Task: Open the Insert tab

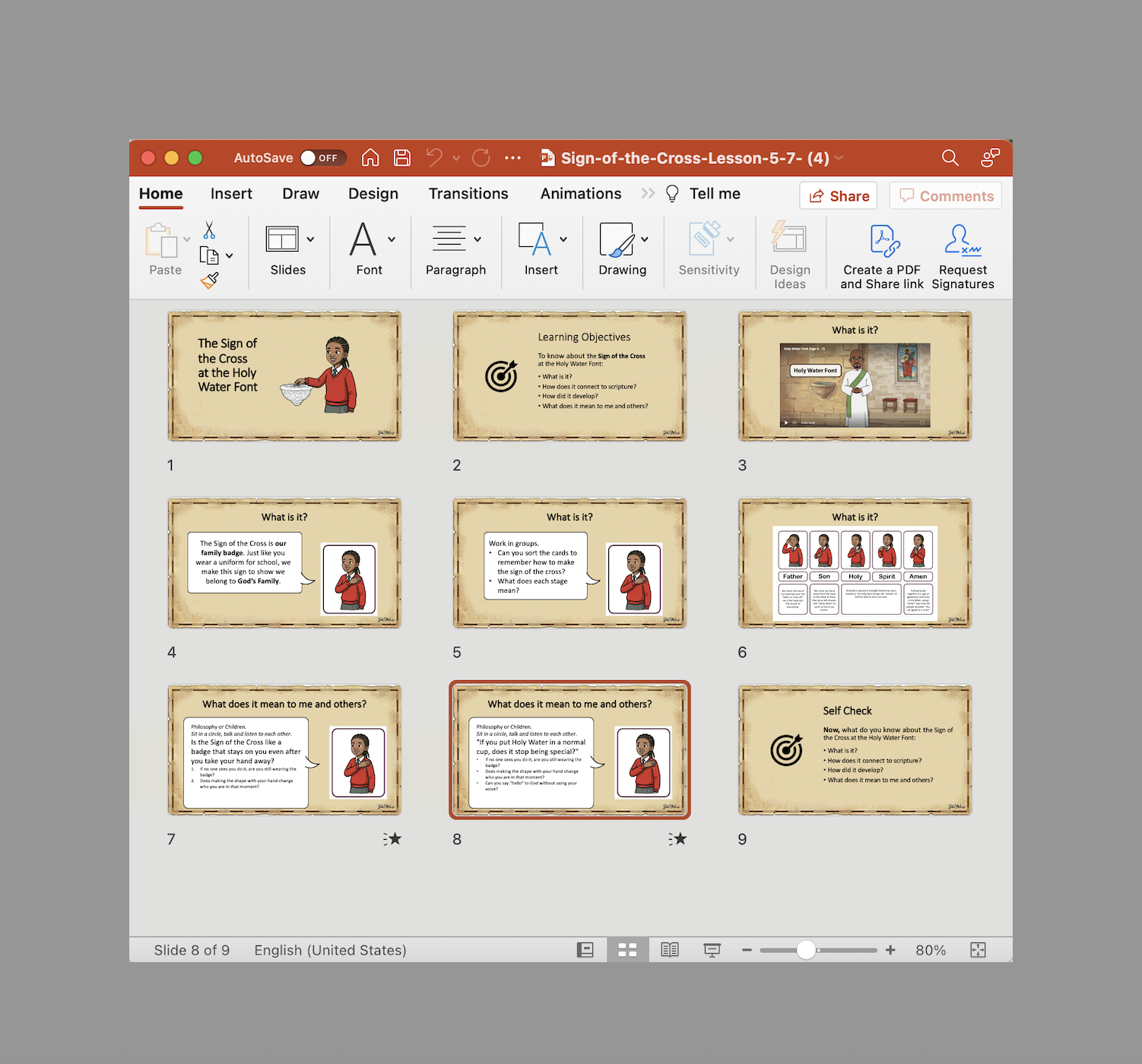Action: coord(231,194)
